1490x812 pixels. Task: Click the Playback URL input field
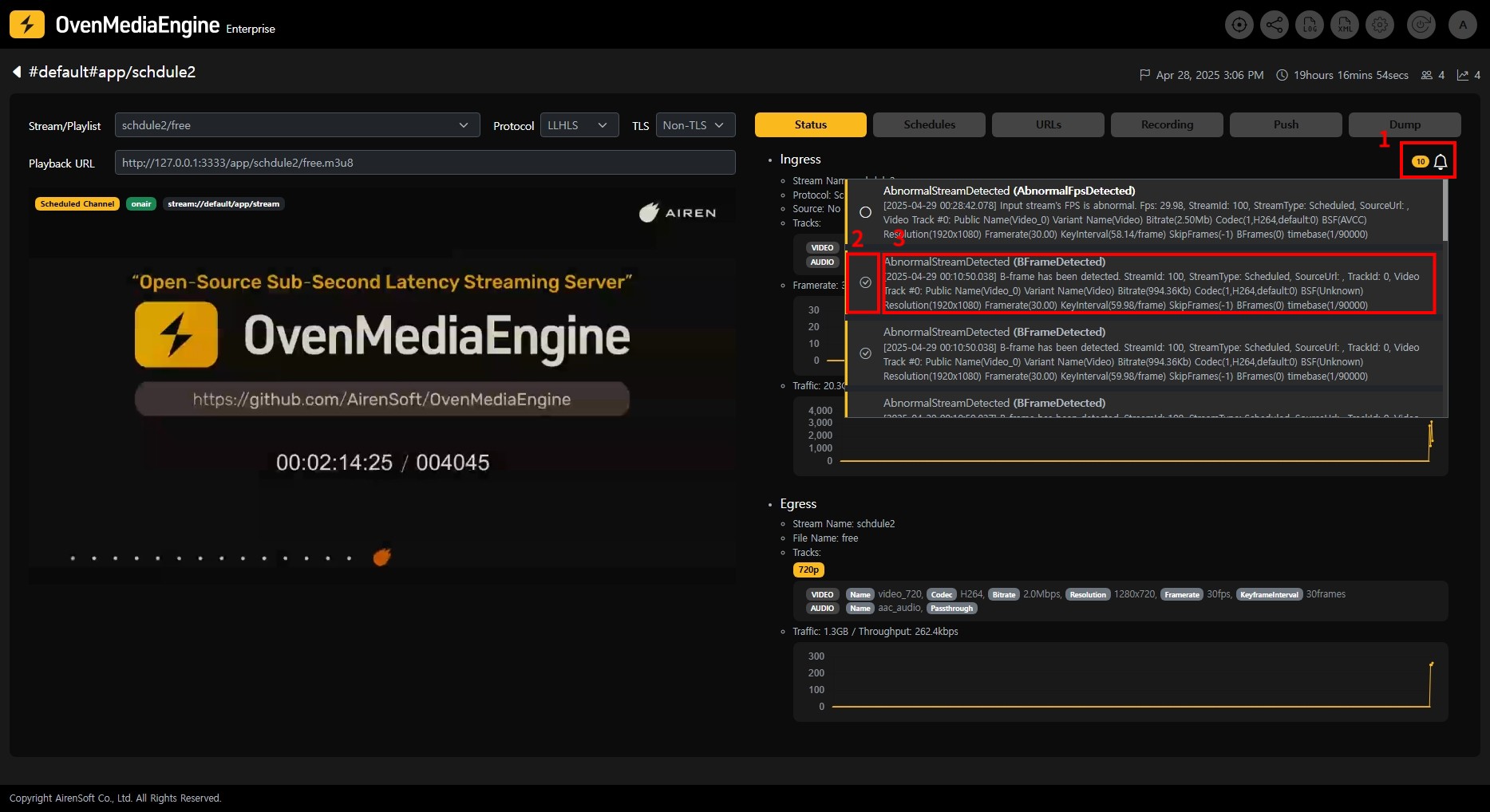pyautogui.click(x=425, y=162)
